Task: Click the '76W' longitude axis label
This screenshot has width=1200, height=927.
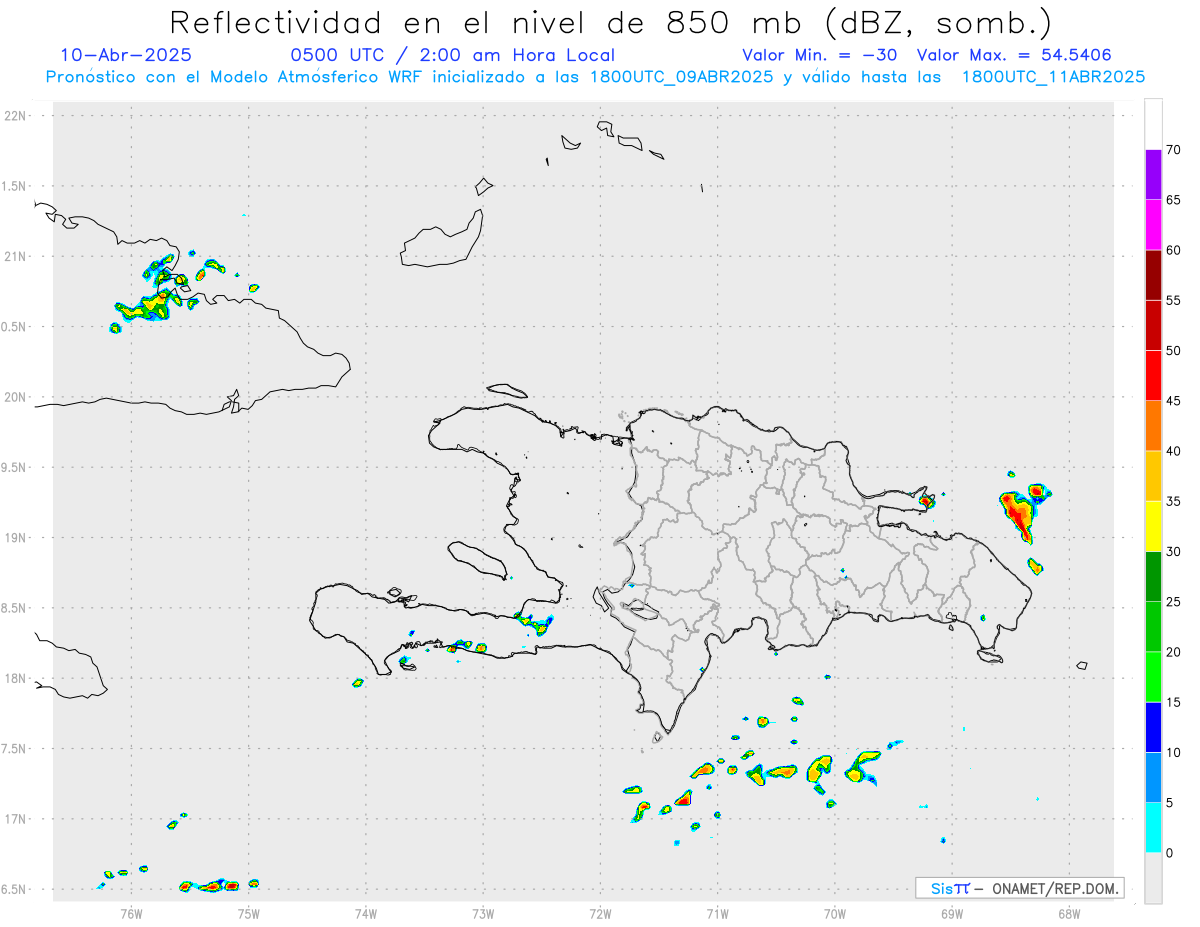Action: [131, 913]
